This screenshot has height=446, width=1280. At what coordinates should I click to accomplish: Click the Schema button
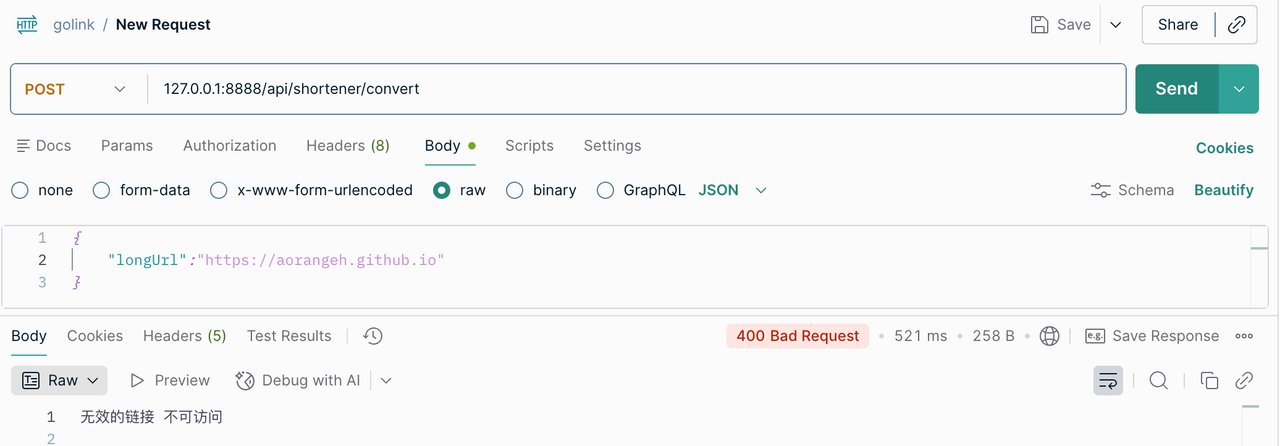pos(1132,190)
